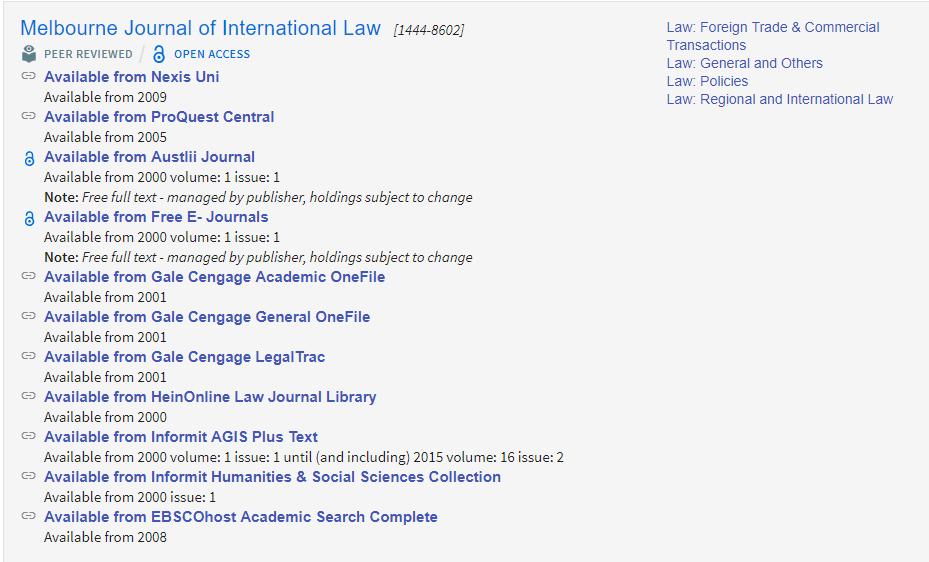The image size is (929, 562).
Task: Click the peer reviewed book icon
Action: tap(28, 54)
